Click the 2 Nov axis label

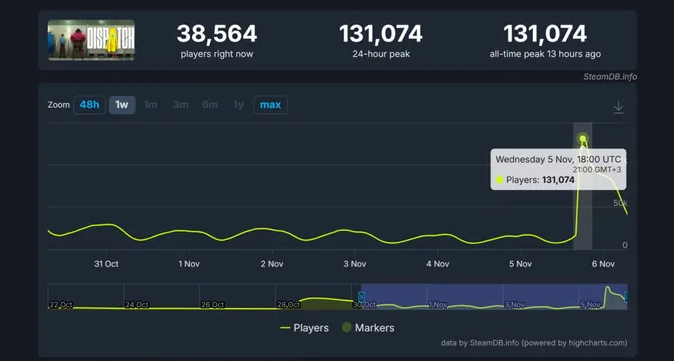coord(272,264)
